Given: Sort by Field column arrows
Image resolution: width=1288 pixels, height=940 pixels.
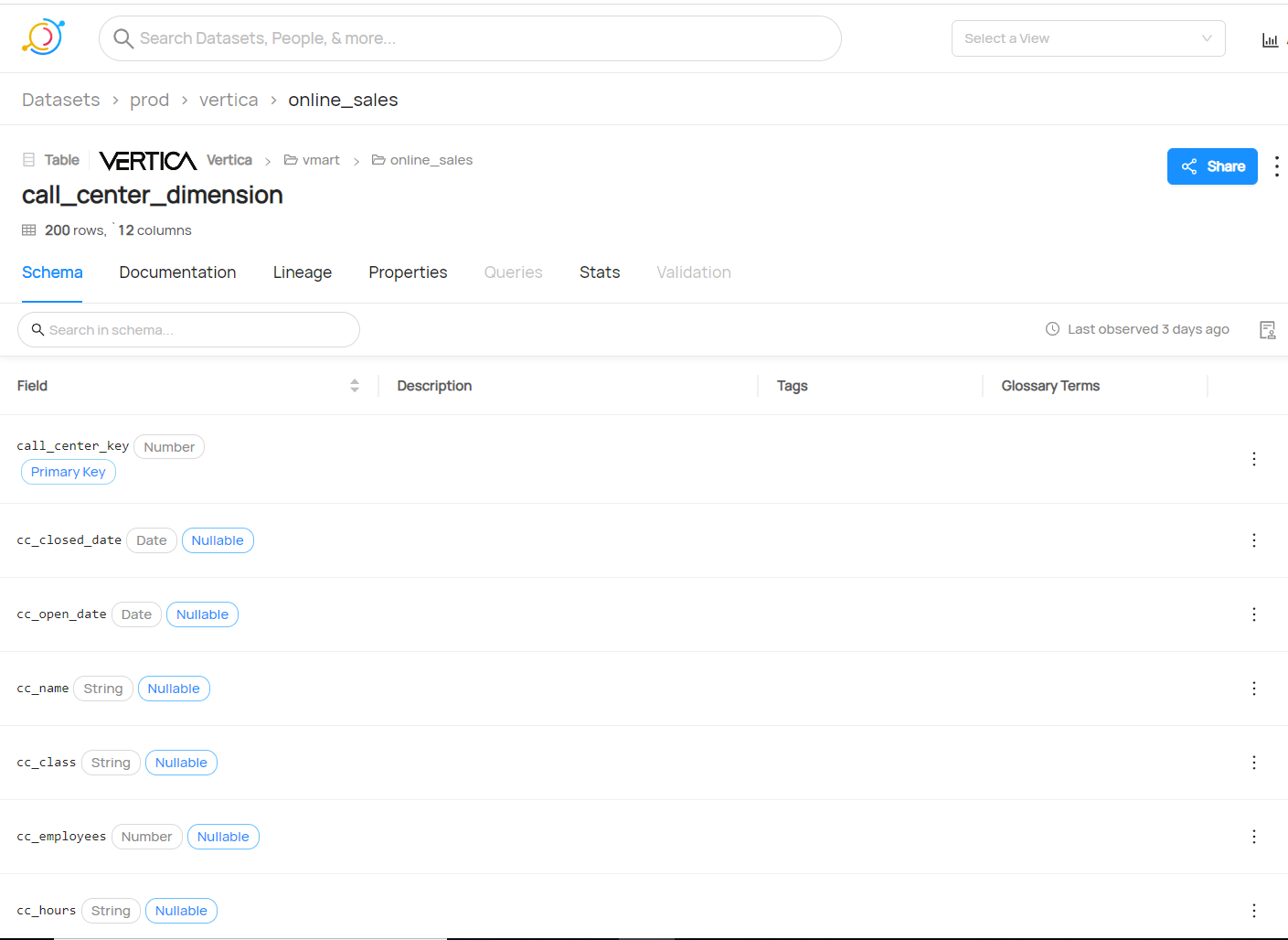Looking at the screenshot, I should (355, 386).
